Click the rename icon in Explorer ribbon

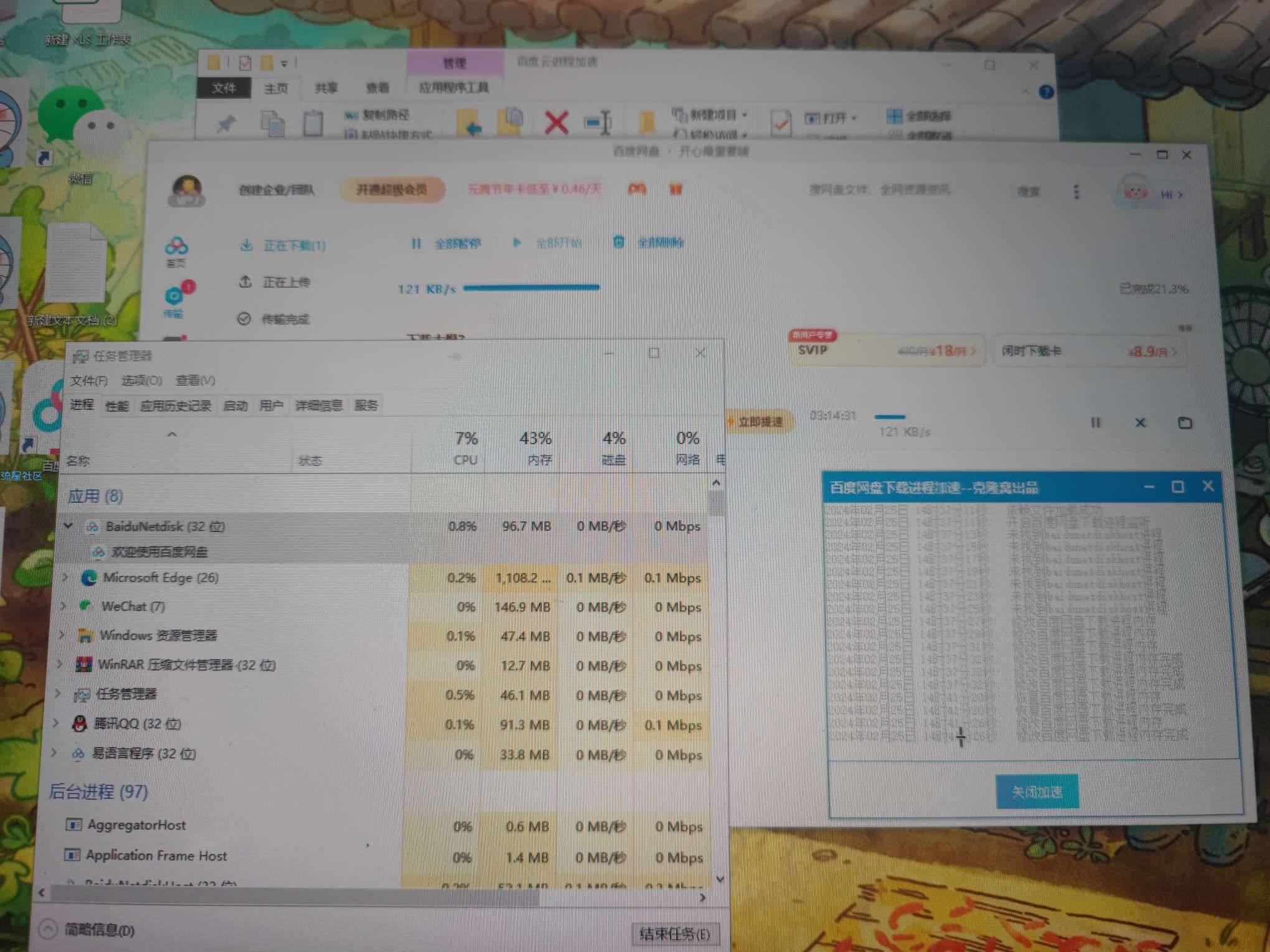pyautogui.click(x=598, y=122)
